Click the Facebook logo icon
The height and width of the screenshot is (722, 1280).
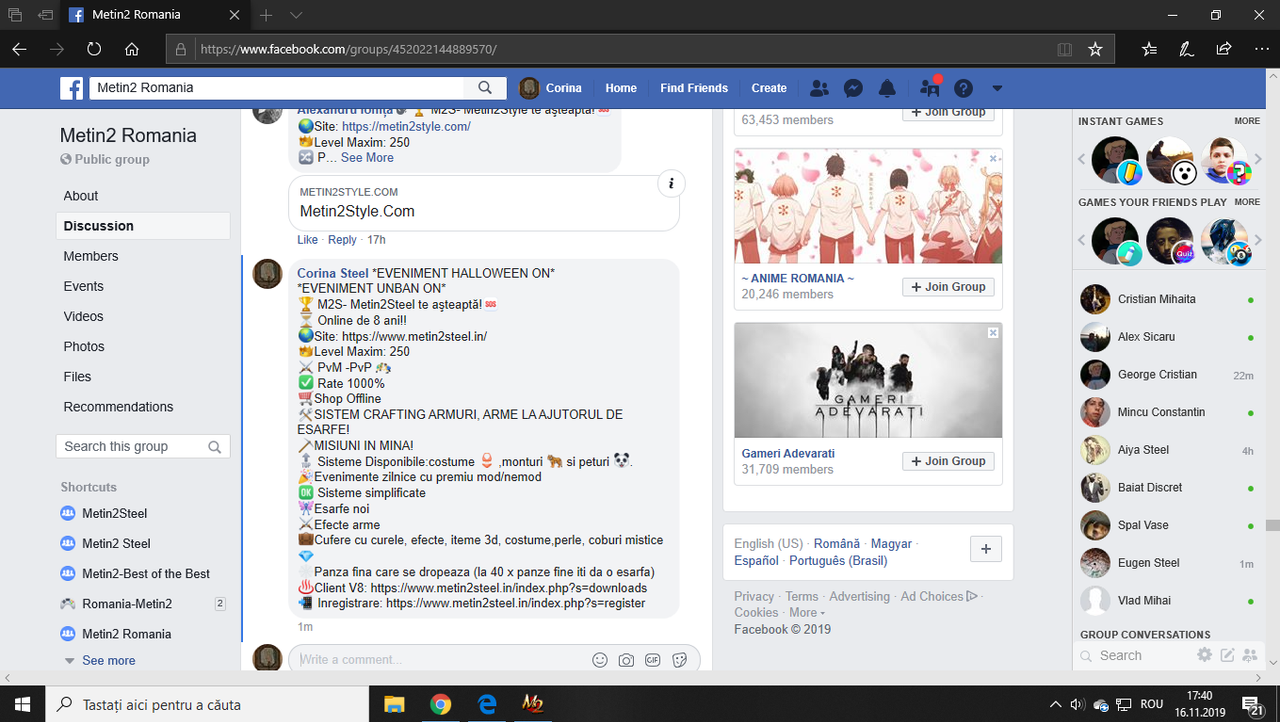[x=71, y=88]
